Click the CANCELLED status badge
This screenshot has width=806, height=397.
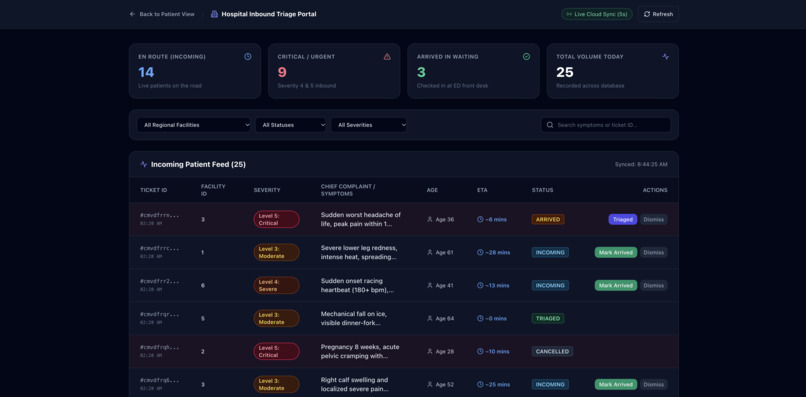(553, 351)
